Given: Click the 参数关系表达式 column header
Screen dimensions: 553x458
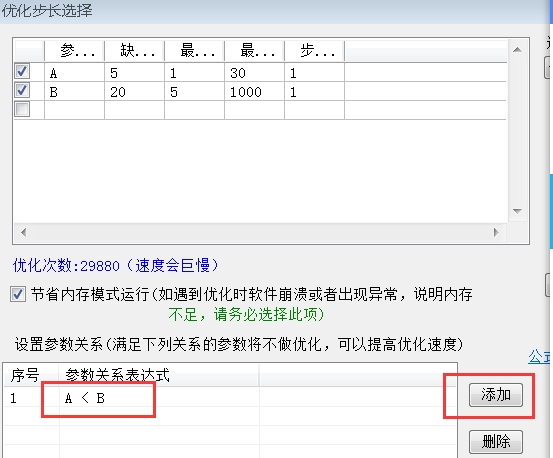Looking at the screenshot, I should click(159, 375).
